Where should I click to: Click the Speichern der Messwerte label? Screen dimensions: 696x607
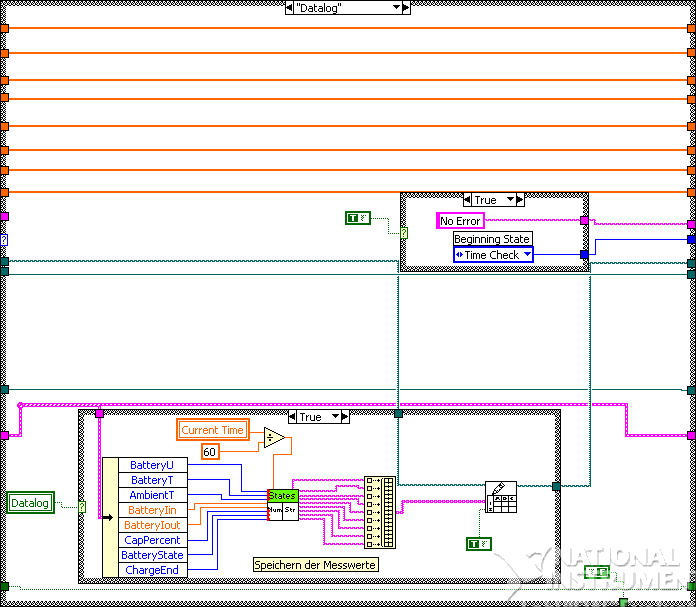315,565
